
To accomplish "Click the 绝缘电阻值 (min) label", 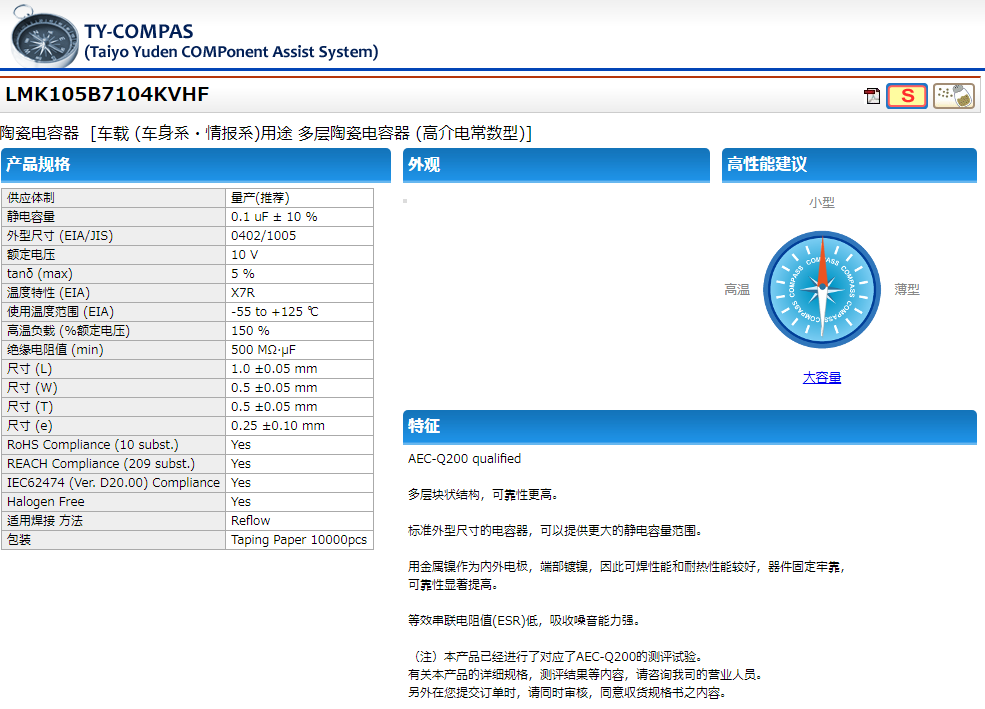I will click(x=55, y=350).
